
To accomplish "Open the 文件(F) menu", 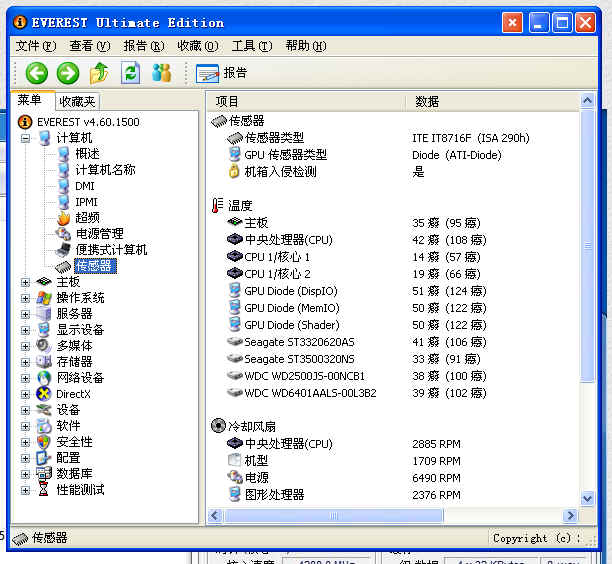I will (36, 46).
